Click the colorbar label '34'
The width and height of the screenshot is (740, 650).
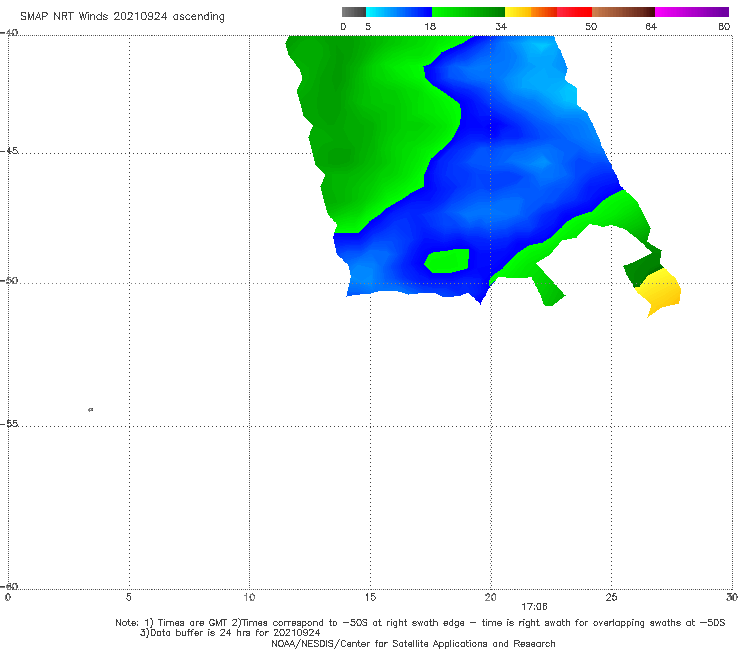(x=501, y=26)
